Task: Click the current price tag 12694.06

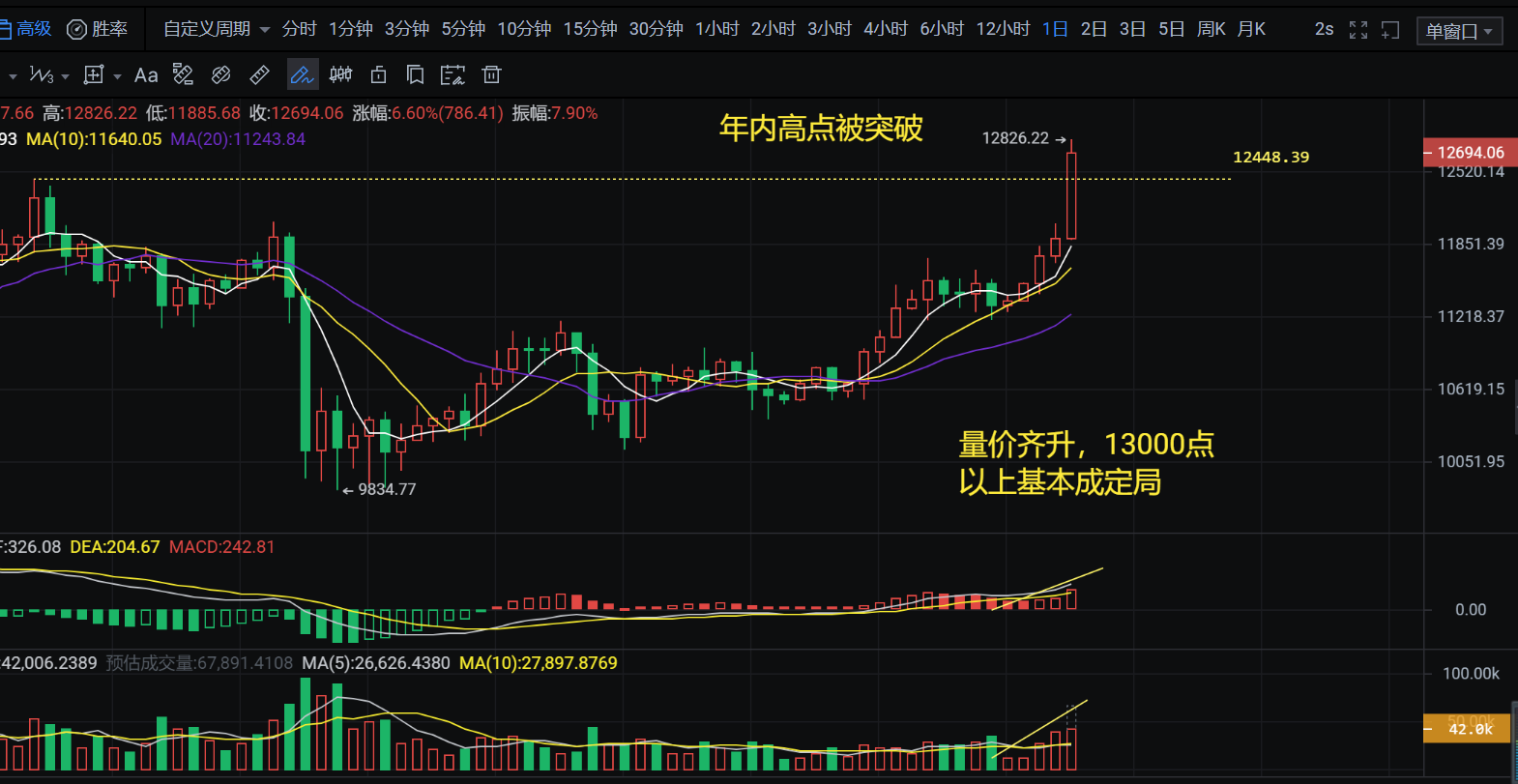Action: point(1470,153)
